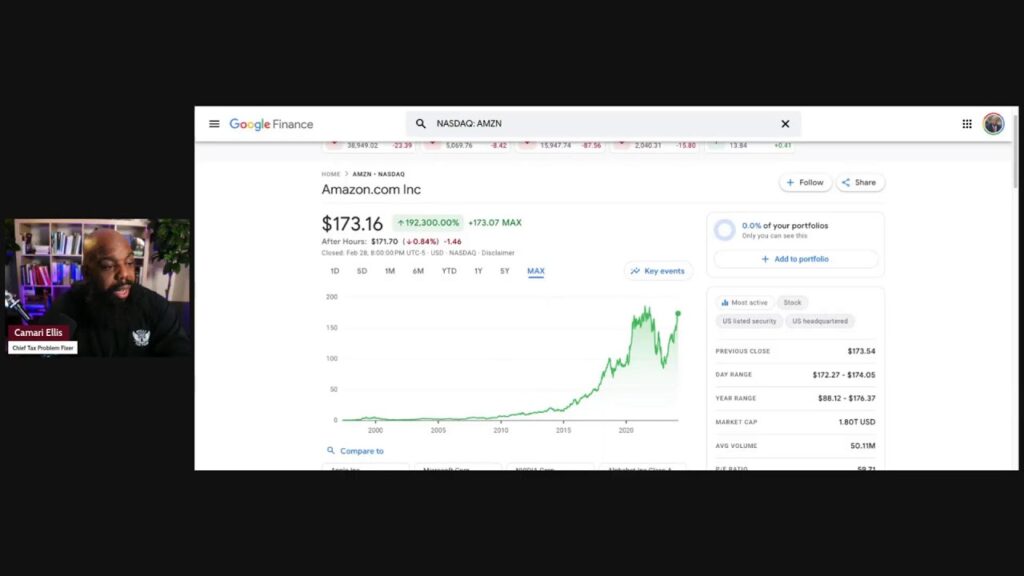This screenshot has height=576, width=1024.
Task: Switch chart range to 1D
Action: [335, 271]
